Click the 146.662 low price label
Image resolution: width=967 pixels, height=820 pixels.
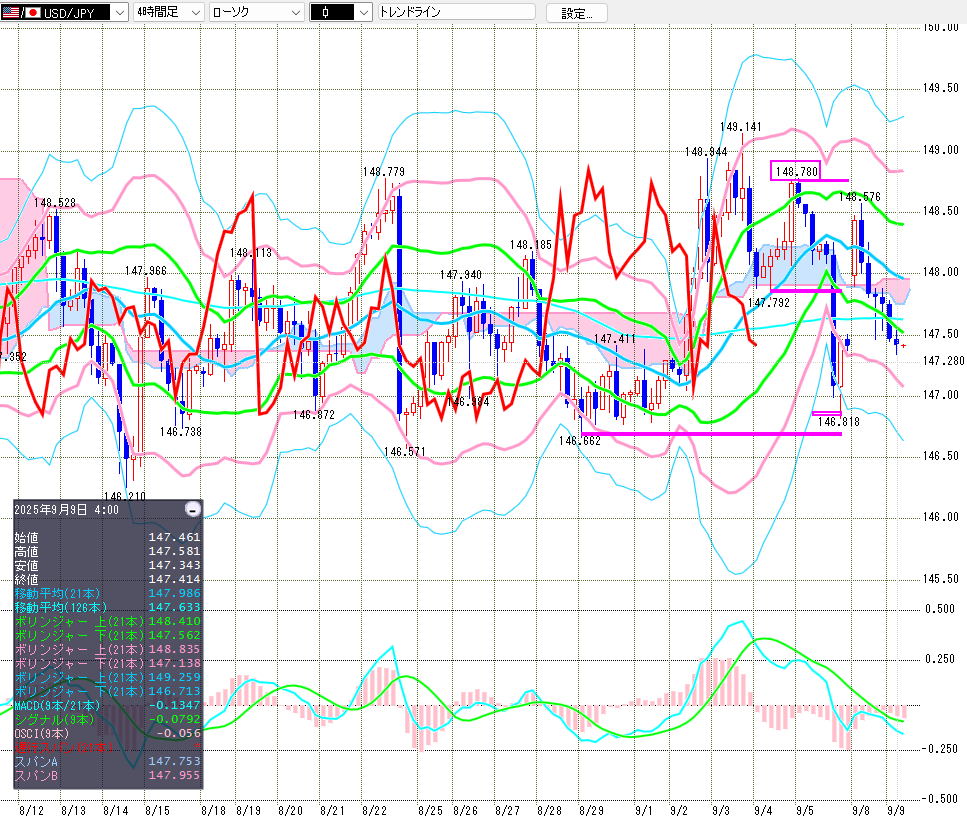point(580,441)
